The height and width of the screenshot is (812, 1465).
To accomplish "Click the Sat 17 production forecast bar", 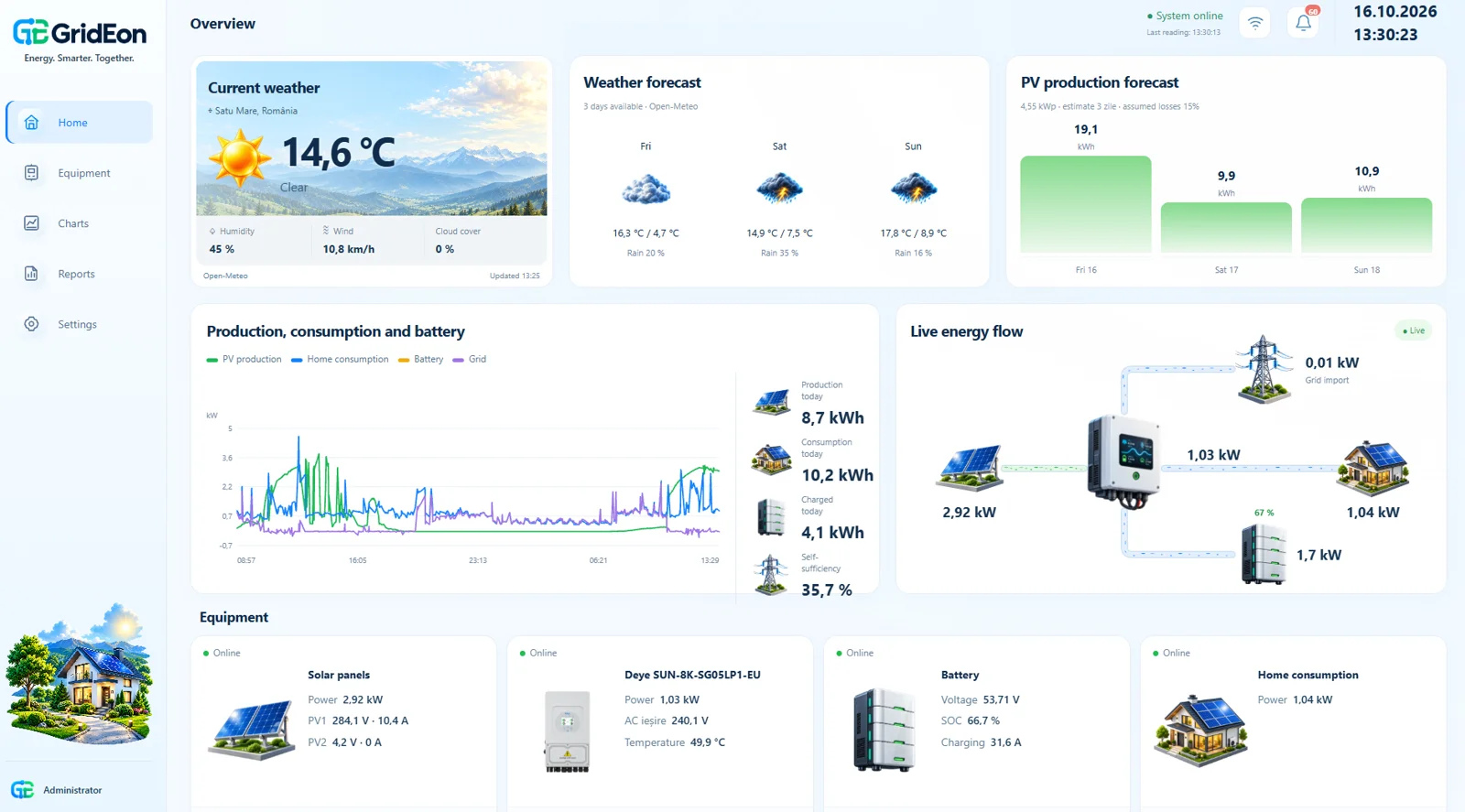I will (1226, 227).
